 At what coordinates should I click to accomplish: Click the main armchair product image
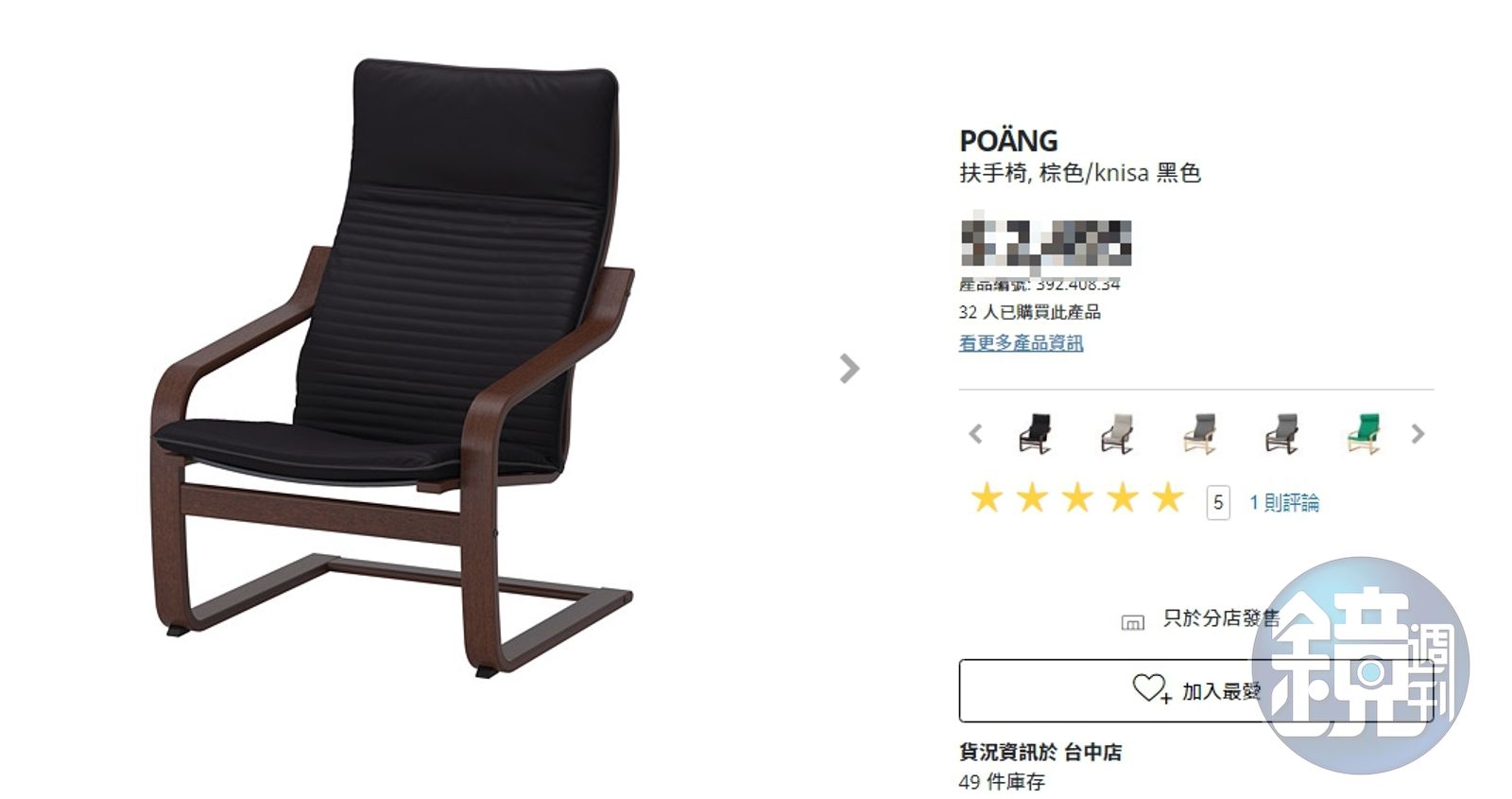coord(392,369)
